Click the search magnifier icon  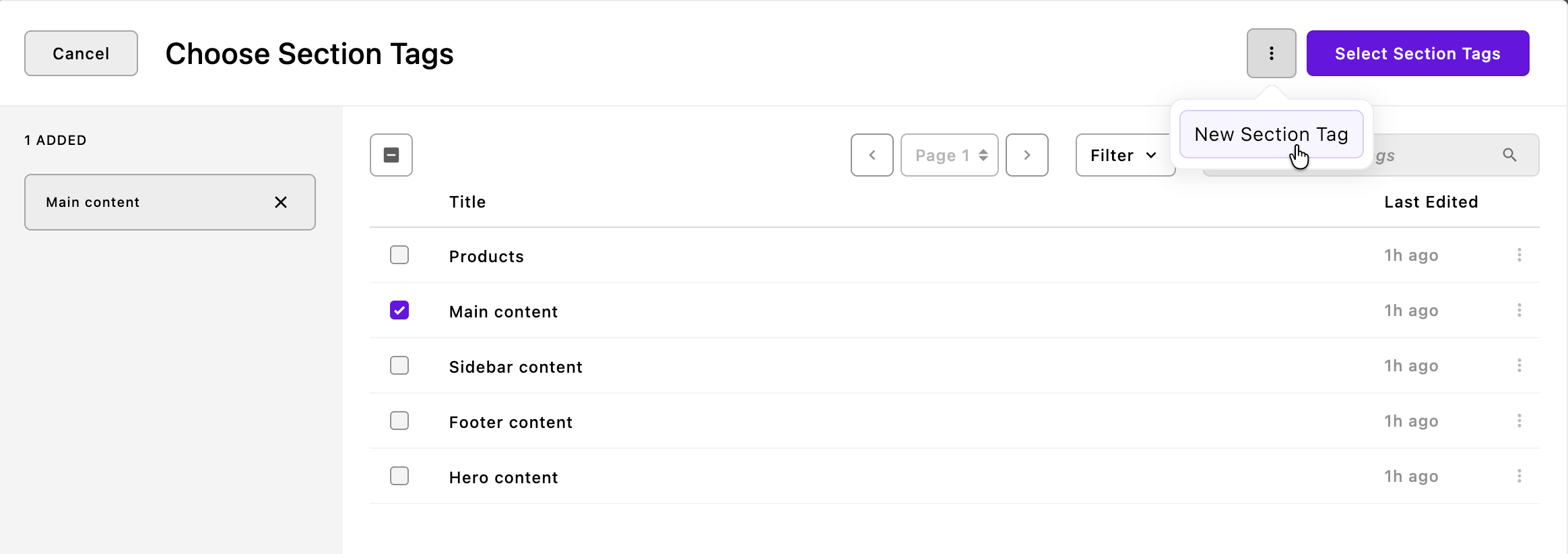coord(1509,155)
